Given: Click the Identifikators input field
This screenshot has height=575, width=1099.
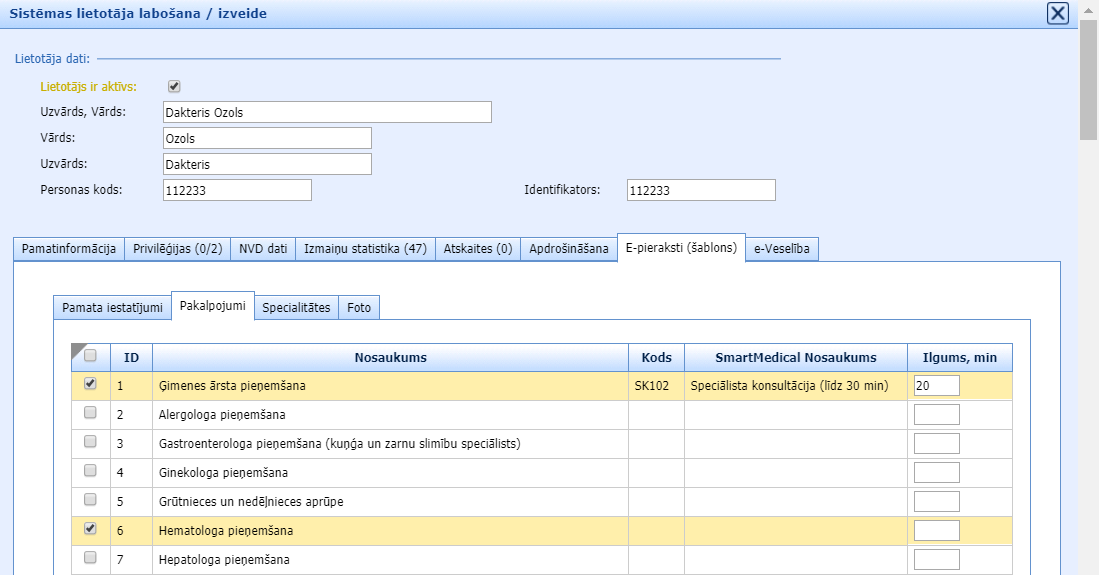Looking at the screenshot, I should (x=701, y=190).
